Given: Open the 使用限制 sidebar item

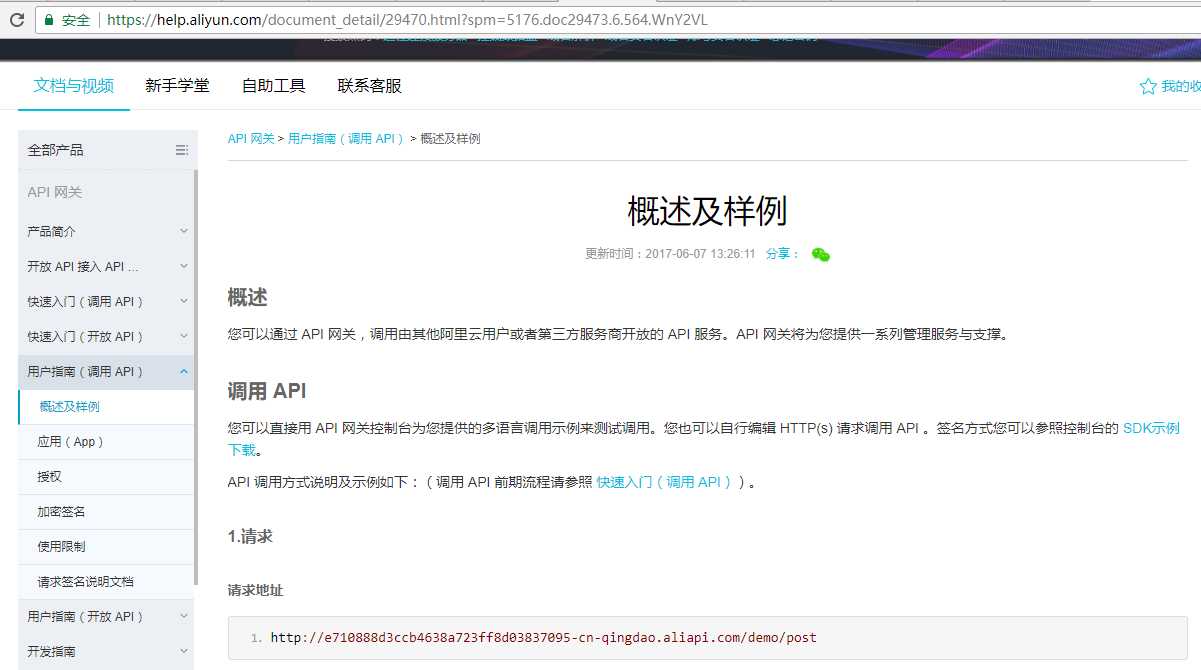Looking at the screenshot, I should point(106,546).
